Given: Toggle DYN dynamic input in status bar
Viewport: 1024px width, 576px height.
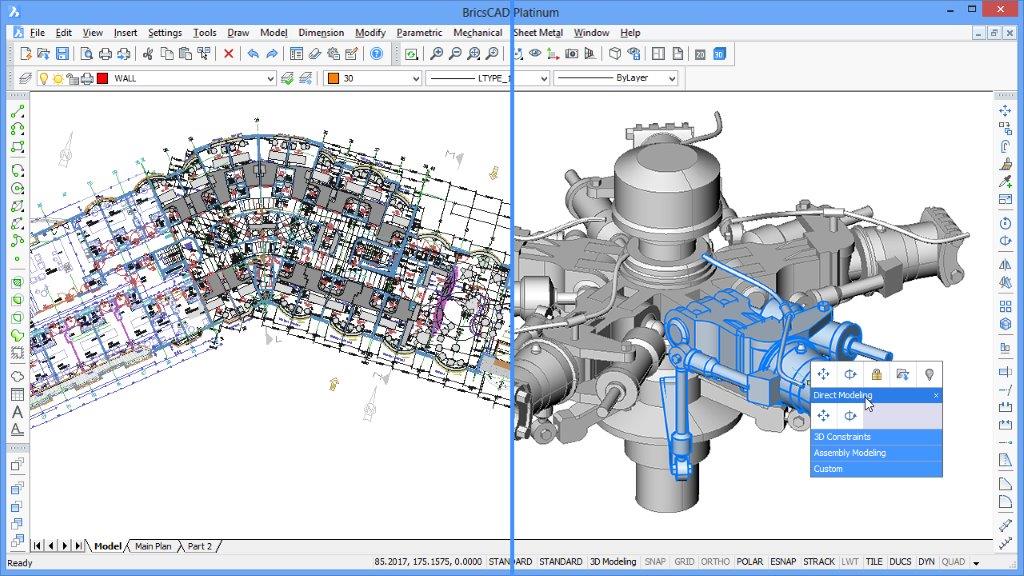Looking at the screenshot, I should pyautogui.click(x=926, y=562).
